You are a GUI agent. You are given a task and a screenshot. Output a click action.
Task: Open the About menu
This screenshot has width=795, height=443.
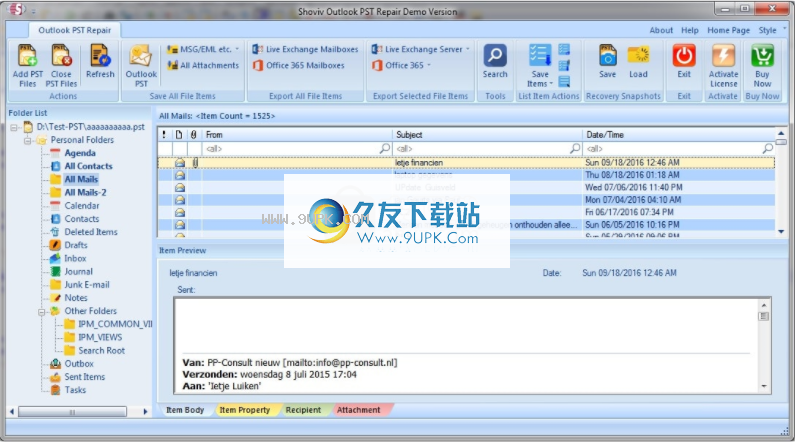point(661,30)
